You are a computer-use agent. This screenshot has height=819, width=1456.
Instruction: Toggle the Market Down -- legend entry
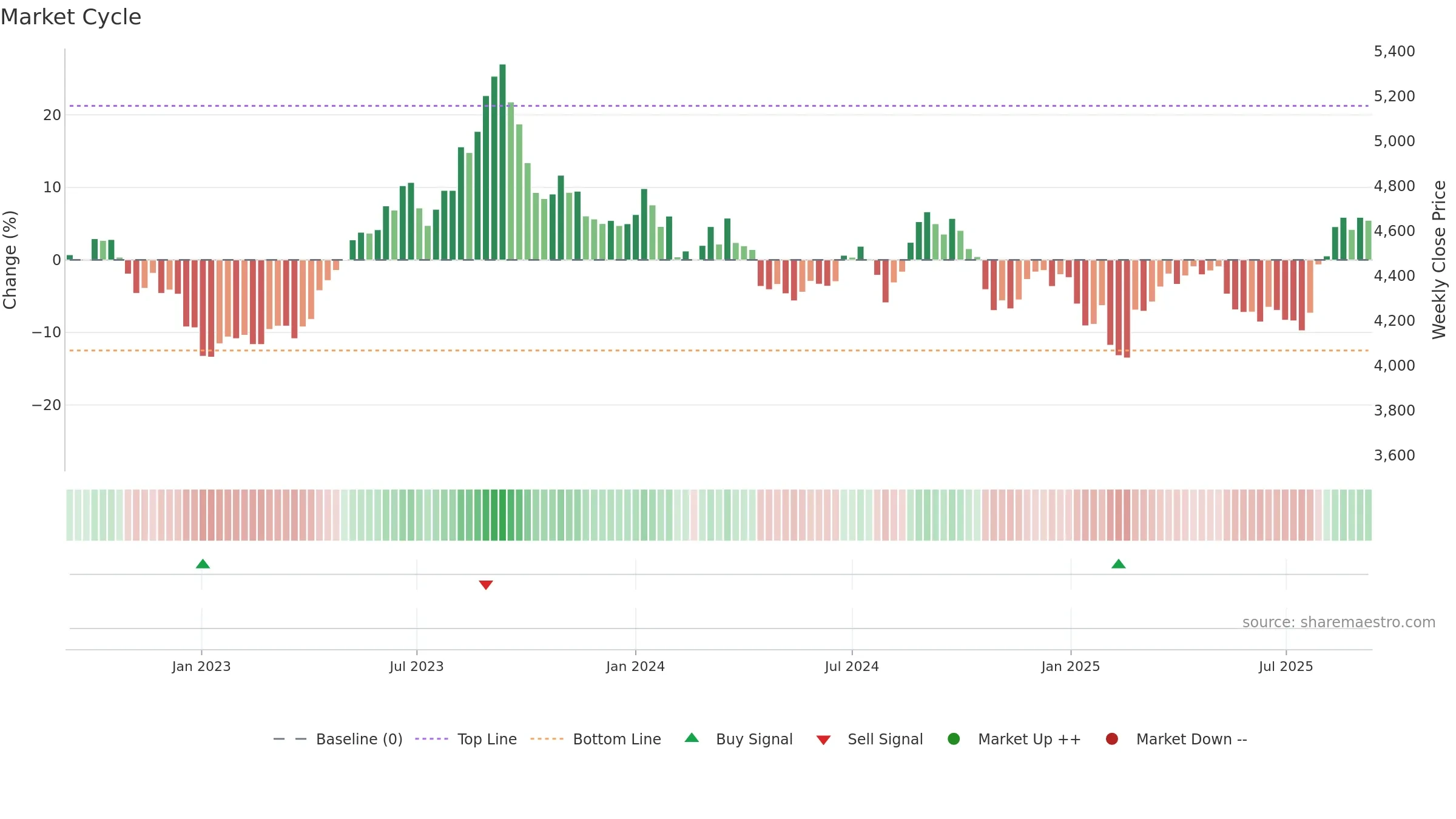tap(1176, 739)
